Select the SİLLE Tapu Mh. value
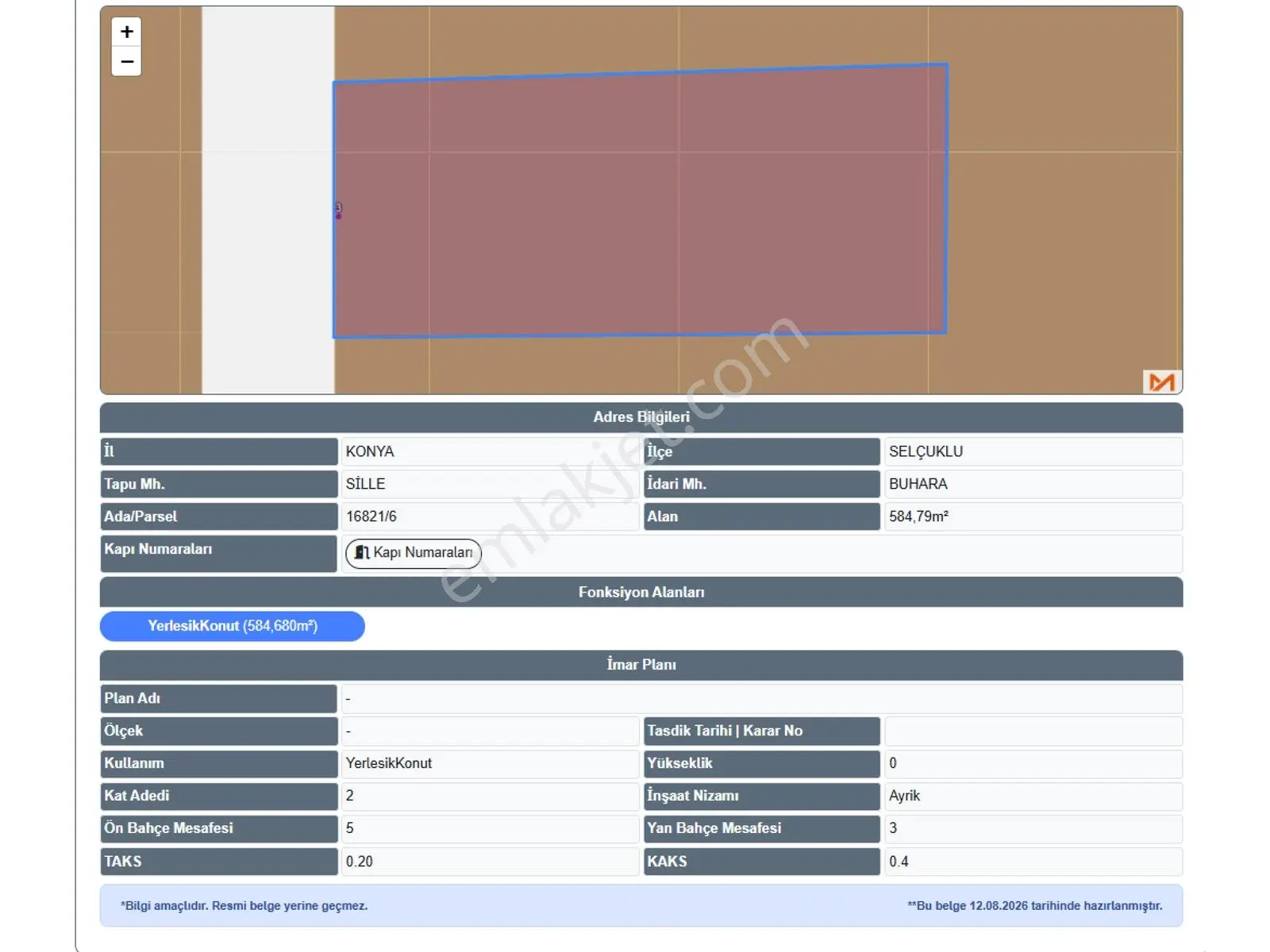1270x952 pixels. 365,484
